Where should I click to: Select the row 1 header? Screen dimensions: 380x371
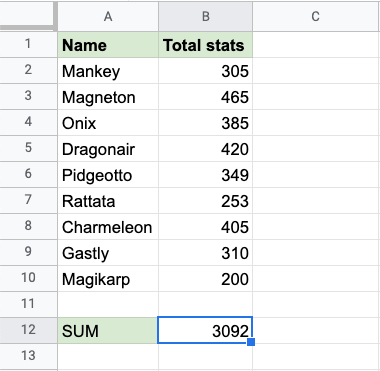[x=28, y=45]
